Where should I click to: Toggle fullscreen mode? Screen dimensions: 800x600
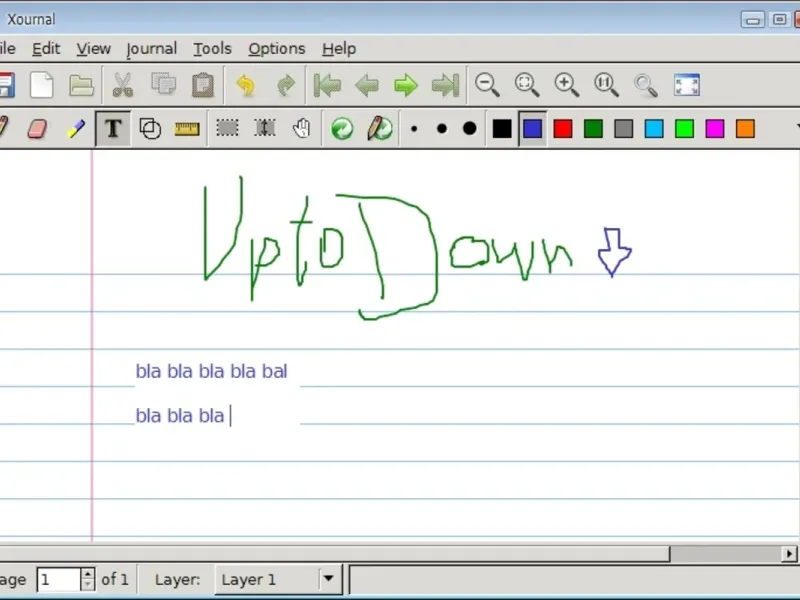tap(687, 85)
